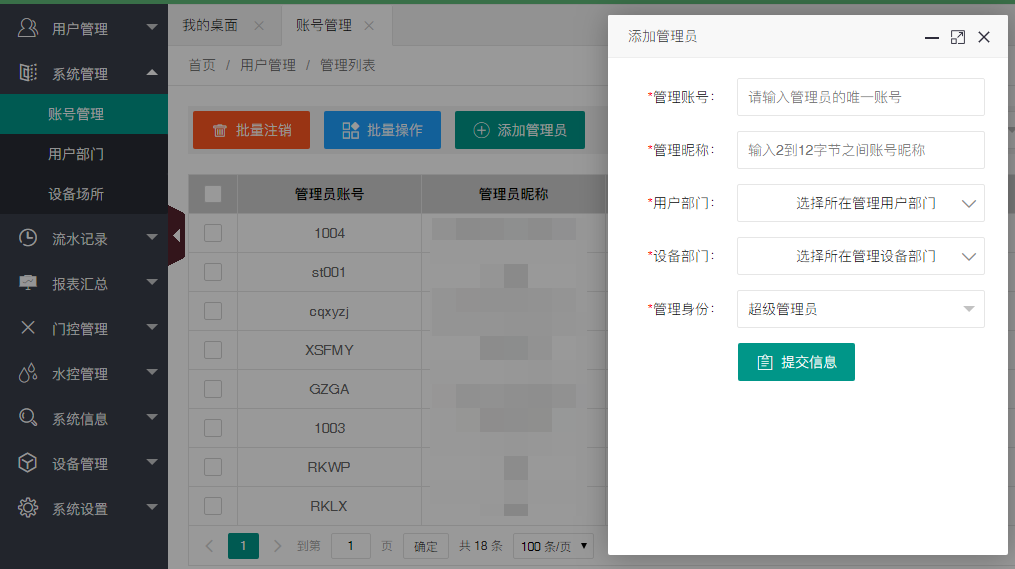This screenshot has width=1015, height=569.
Task: Click the 添加管理员 button
Action: tap(520, 130)
